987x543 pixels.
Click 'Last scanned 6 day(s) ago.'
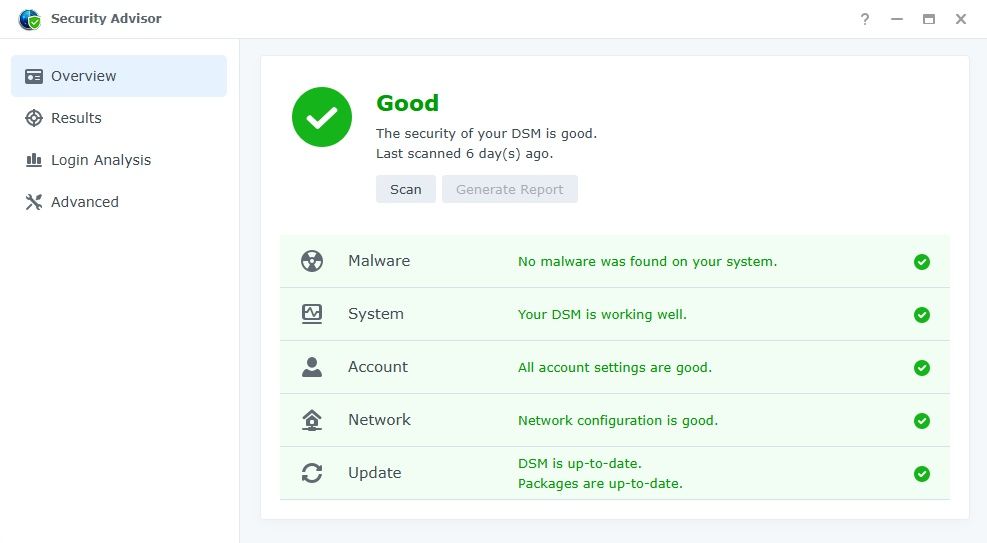point(464,154)
